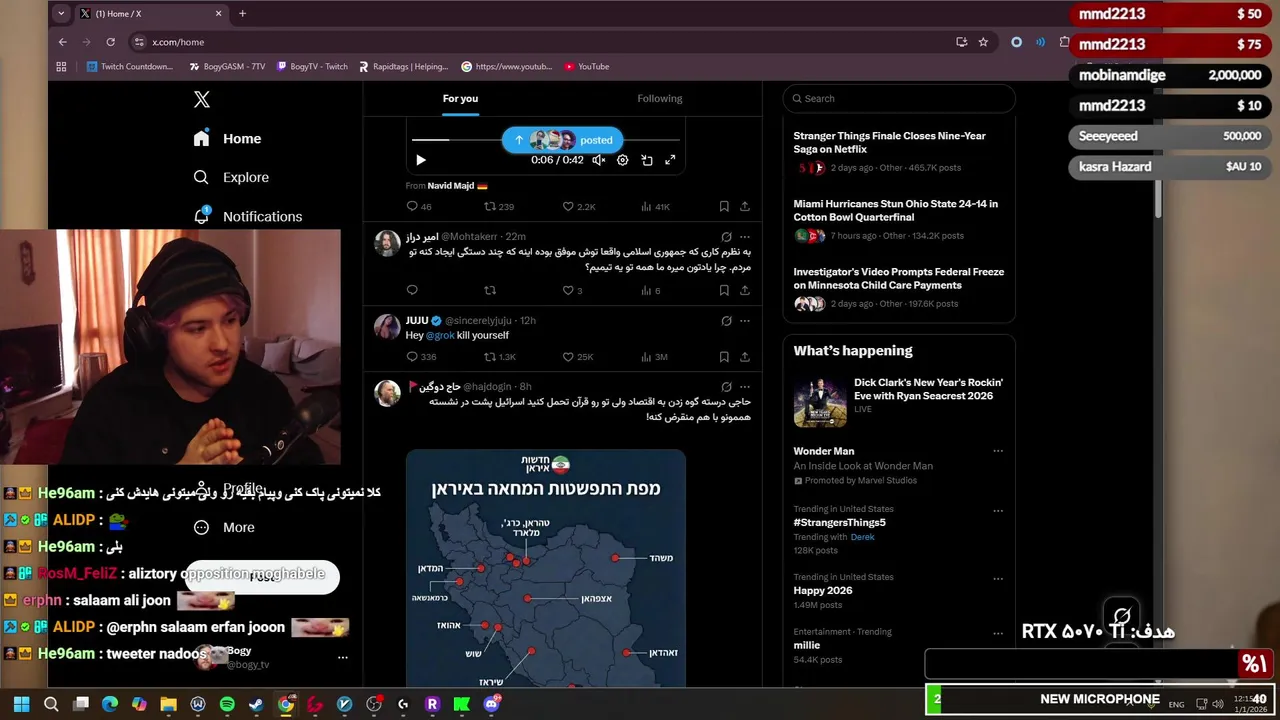Click the new posts 'posted' pill

pos(562,140)
